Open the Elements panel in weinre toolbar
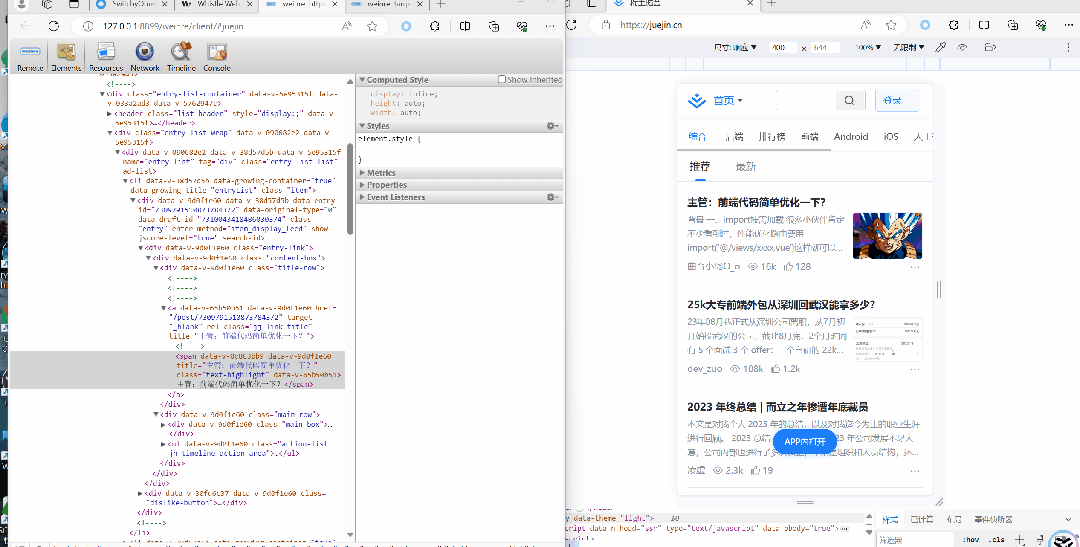Image resolution: width=1080 pixels, height=547 pixels. pos(66,56)
